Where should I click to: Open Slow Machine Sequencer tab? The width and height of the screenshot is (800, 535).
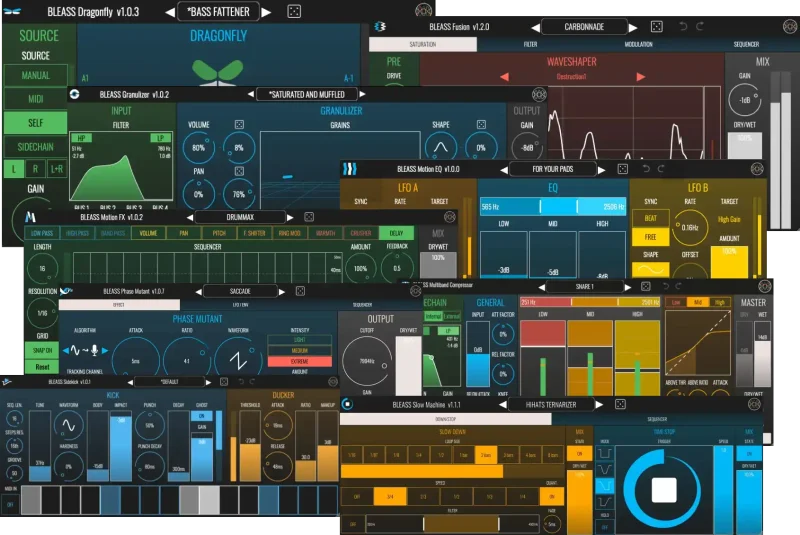657,419
